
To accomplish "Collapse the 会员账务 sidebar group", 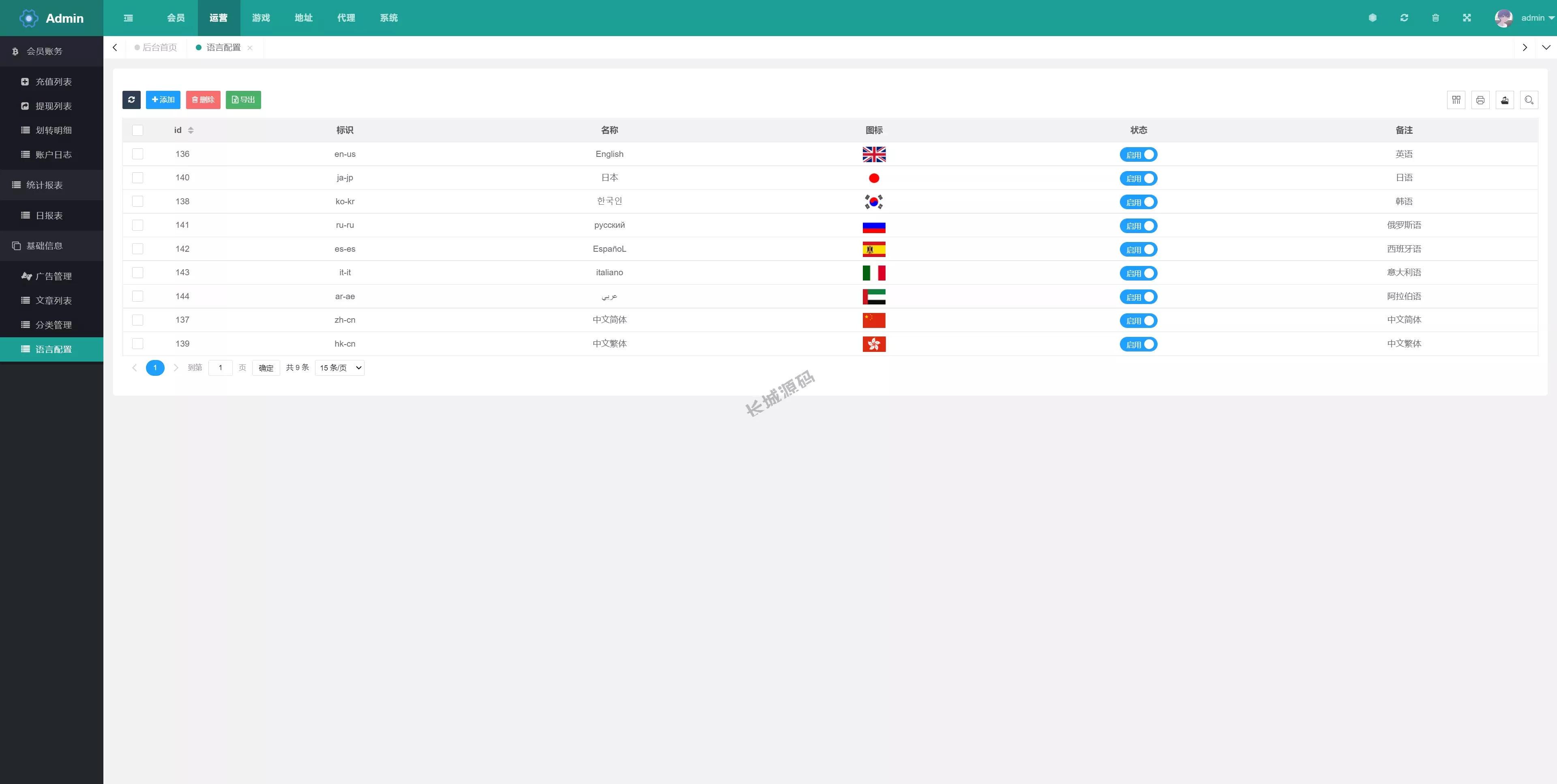I will click(51, 51).
